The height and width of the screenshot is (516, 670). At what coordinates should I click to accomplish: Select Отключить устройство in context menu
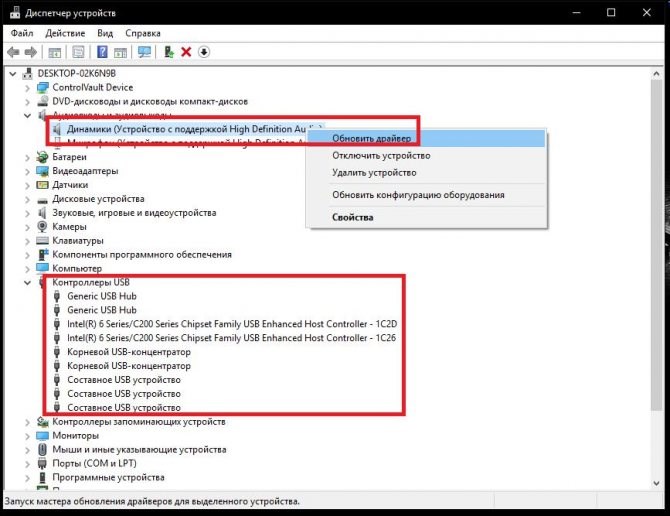[381, 156]
